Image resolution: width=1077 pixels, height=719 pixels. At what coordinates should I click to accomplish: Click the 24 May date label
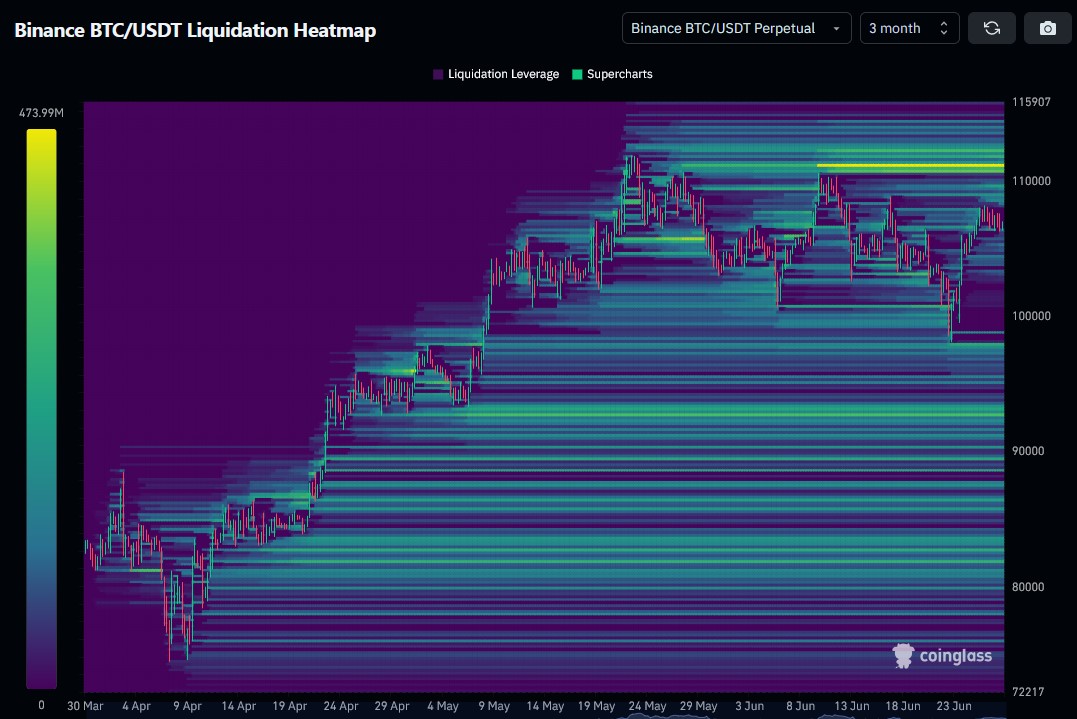tap(647, 706)
